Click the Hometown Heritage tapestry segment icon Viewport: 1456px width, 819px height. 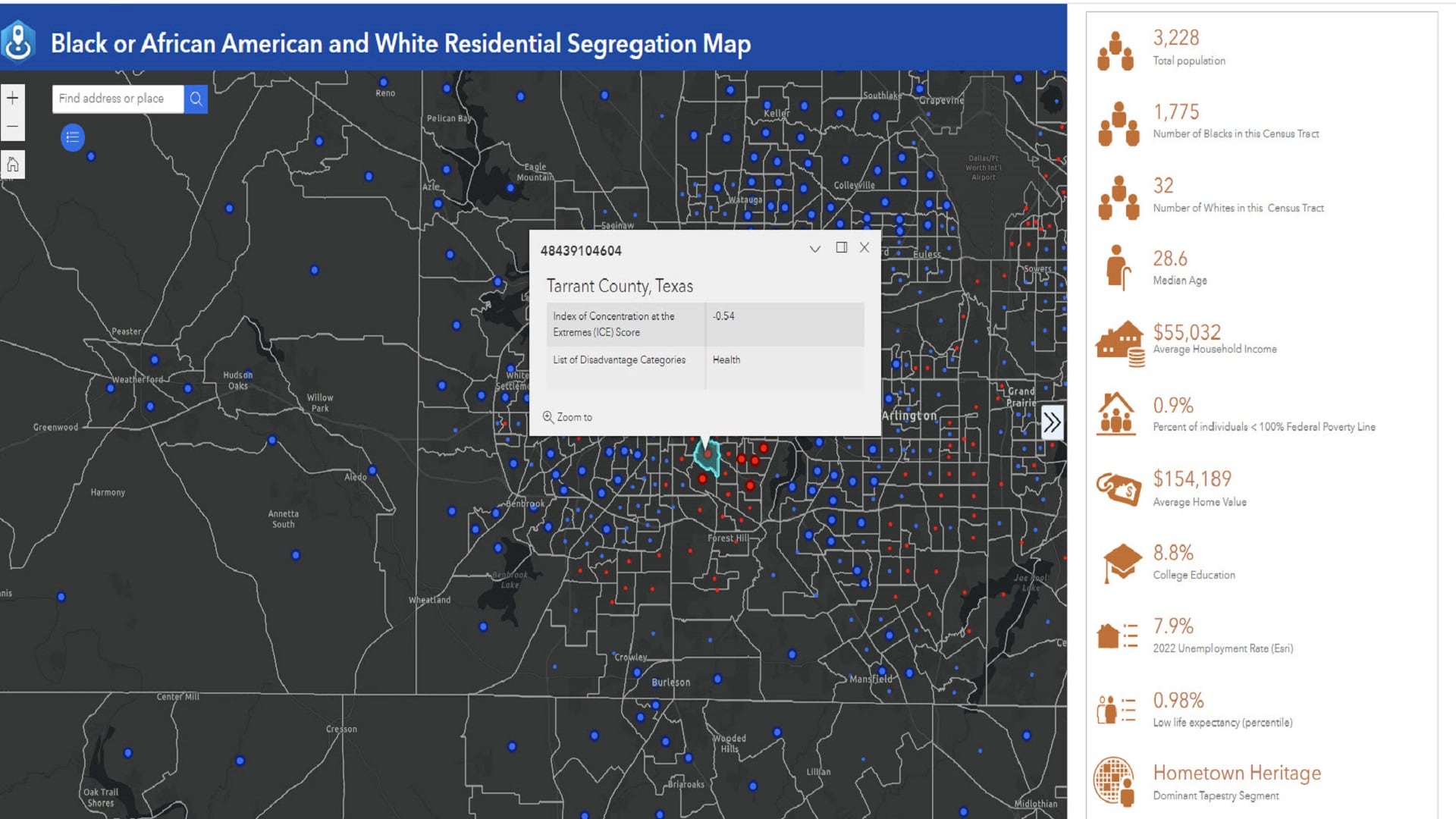(1114, 781)
